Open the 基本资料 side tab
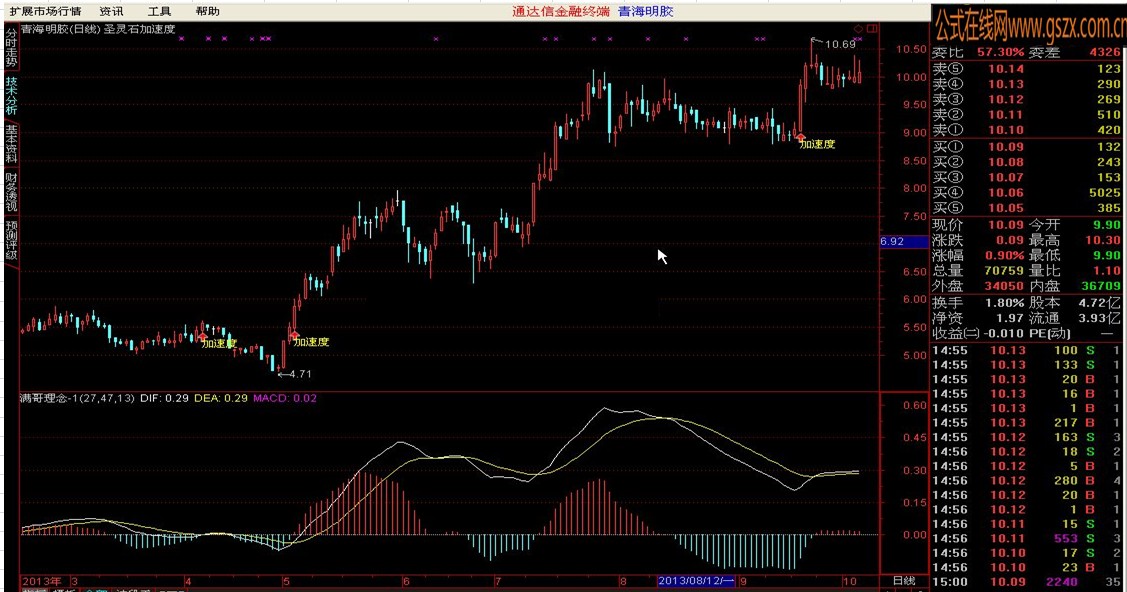 [12, 144]
